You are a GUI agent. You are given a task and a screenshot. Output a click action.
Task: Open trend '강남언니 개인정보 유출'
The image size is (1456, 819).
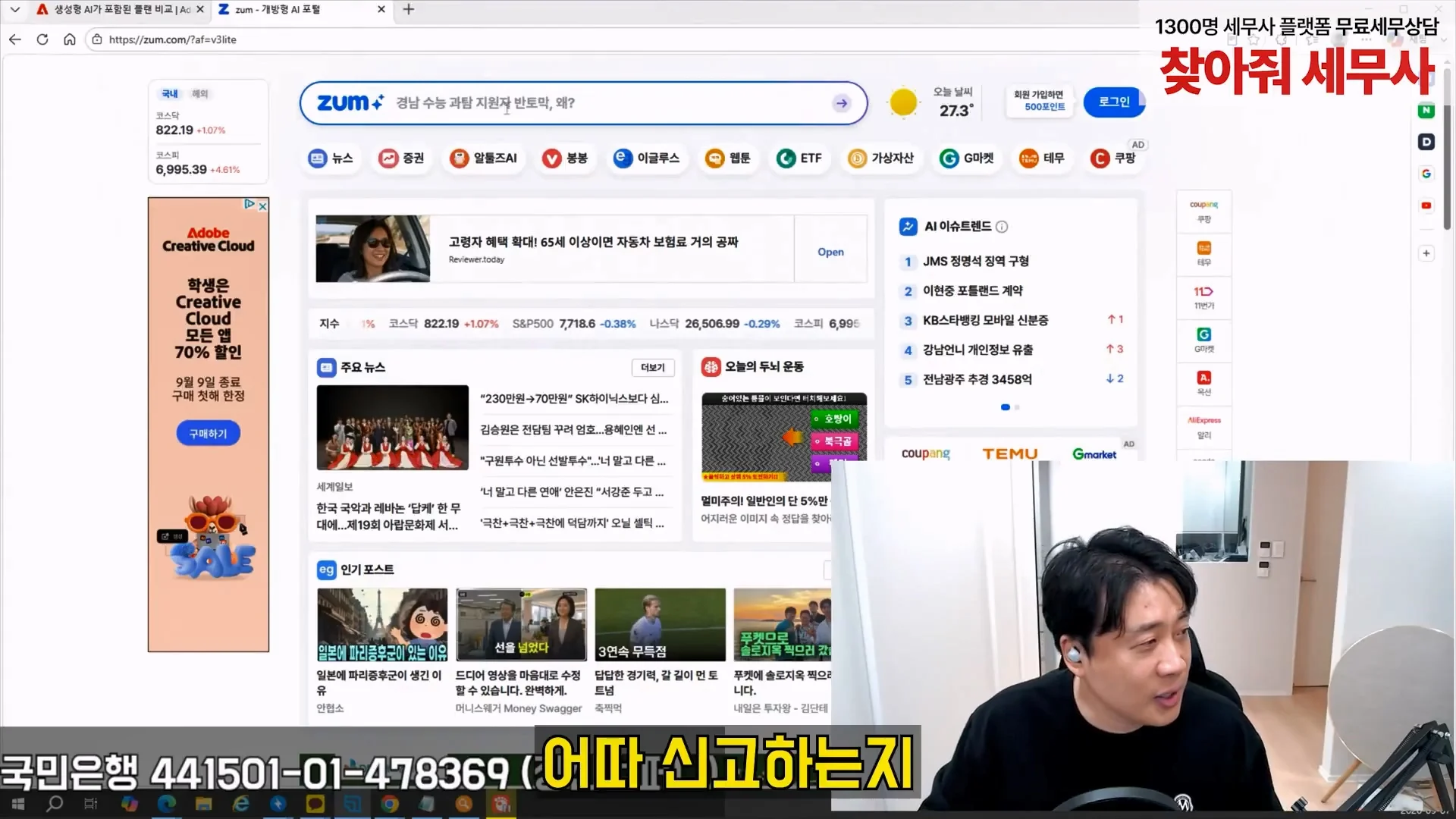coord(977,350)
